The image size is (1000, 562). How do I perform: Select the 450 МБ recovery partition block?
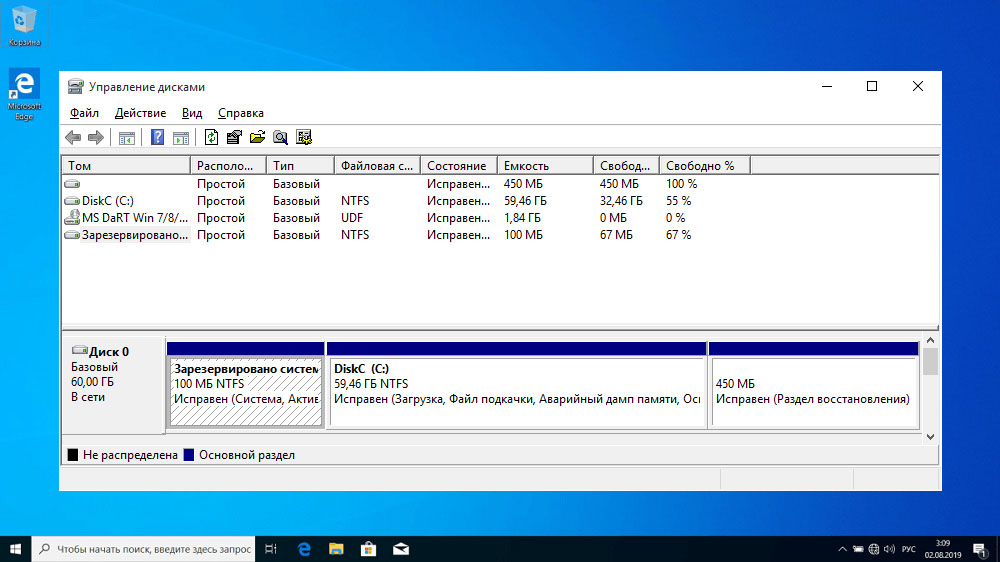[x=813, y=391]
